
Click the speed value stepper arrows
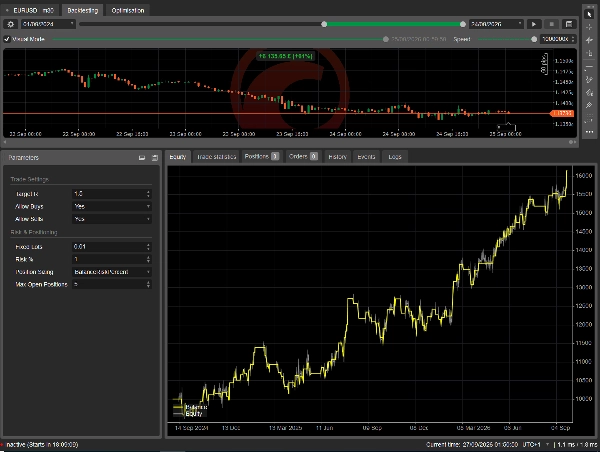click(x=573, y=39)
